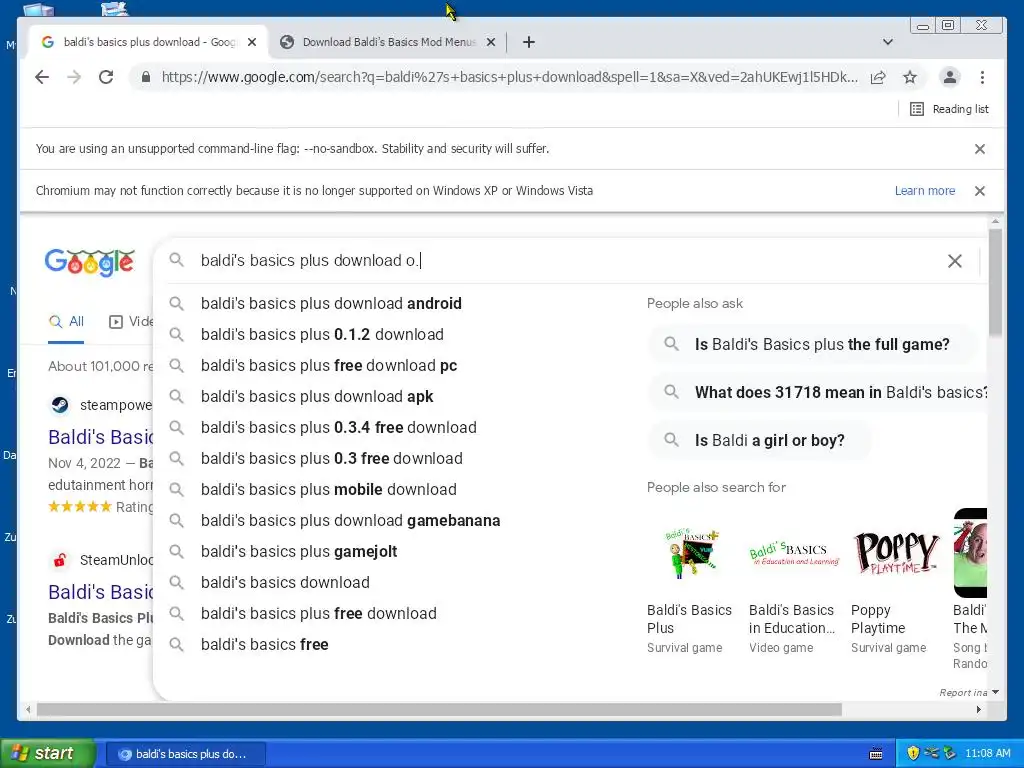Image resolution: width=1024 pixels, height=768 pixels.
Task: Select the baldi's basics plus download Google tab
Action: 149,42
